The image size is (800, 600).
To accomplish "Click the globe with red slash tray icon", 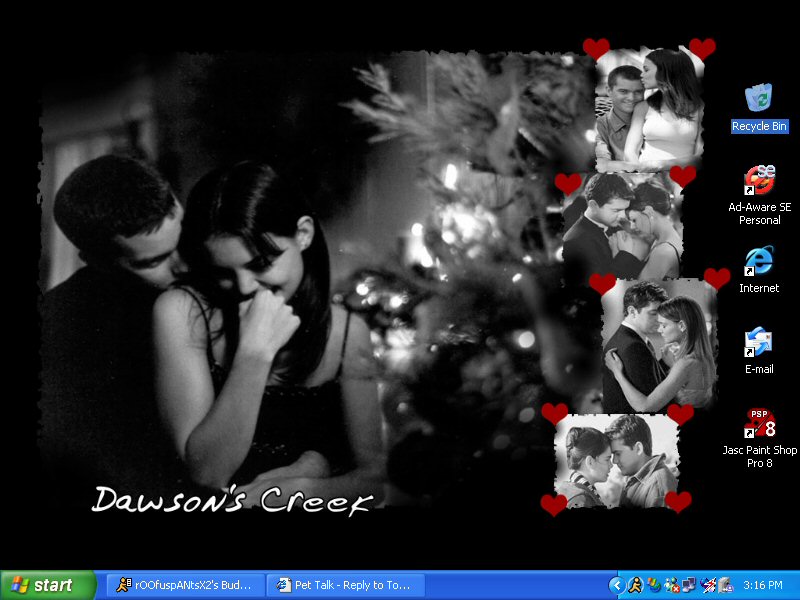I will point(708,585).
